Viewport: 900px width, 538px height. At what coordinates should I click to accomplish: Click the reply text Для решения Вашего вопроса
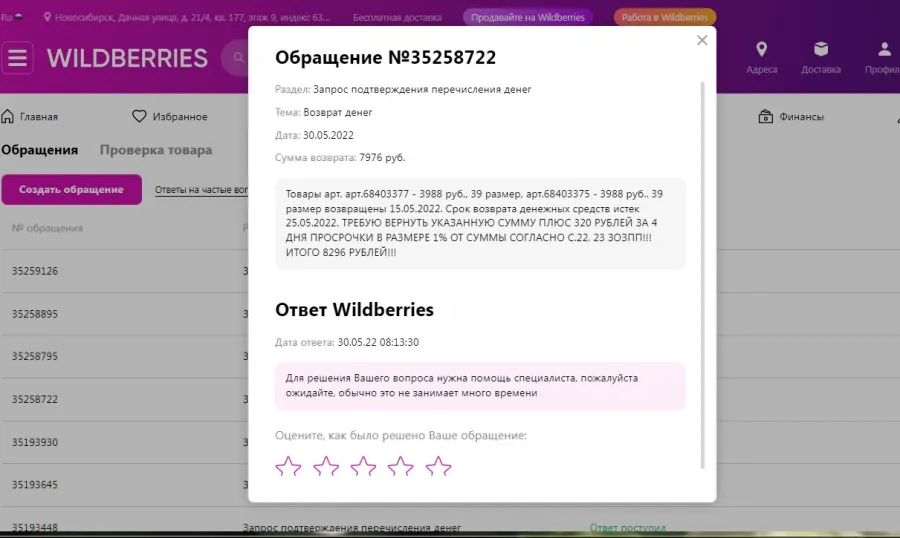coord(480,385)
